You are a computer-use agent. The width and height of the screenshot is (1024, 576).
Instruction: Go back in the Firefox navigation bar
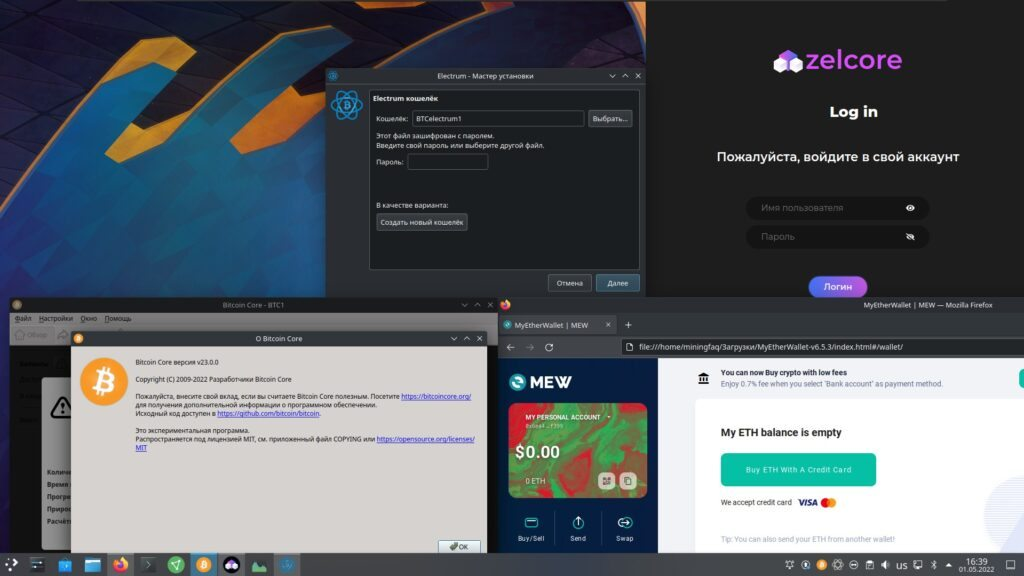[511, 347]
